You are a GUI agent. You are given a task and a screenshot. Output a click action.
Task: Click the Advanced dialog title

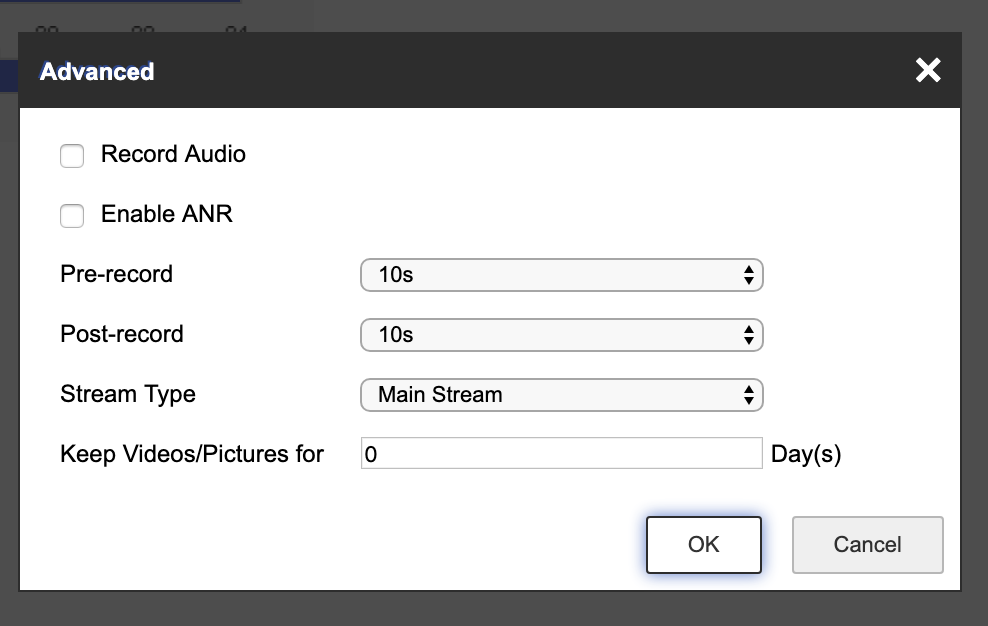coord(97,72)
